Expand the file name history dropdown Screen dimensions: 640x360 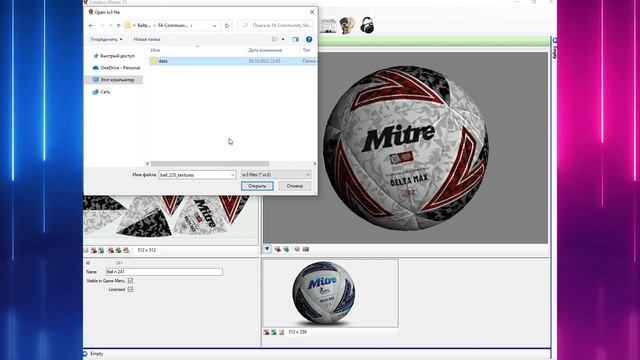click(x=233, y=175)
